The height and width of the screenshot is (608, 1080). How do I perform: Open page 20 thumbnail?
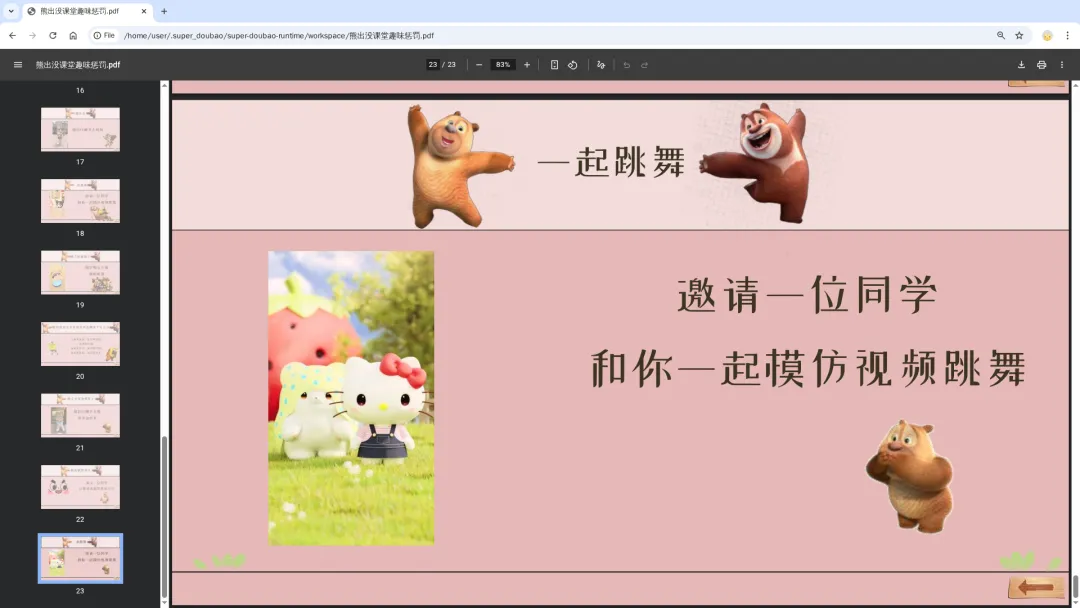pos(80,344)
